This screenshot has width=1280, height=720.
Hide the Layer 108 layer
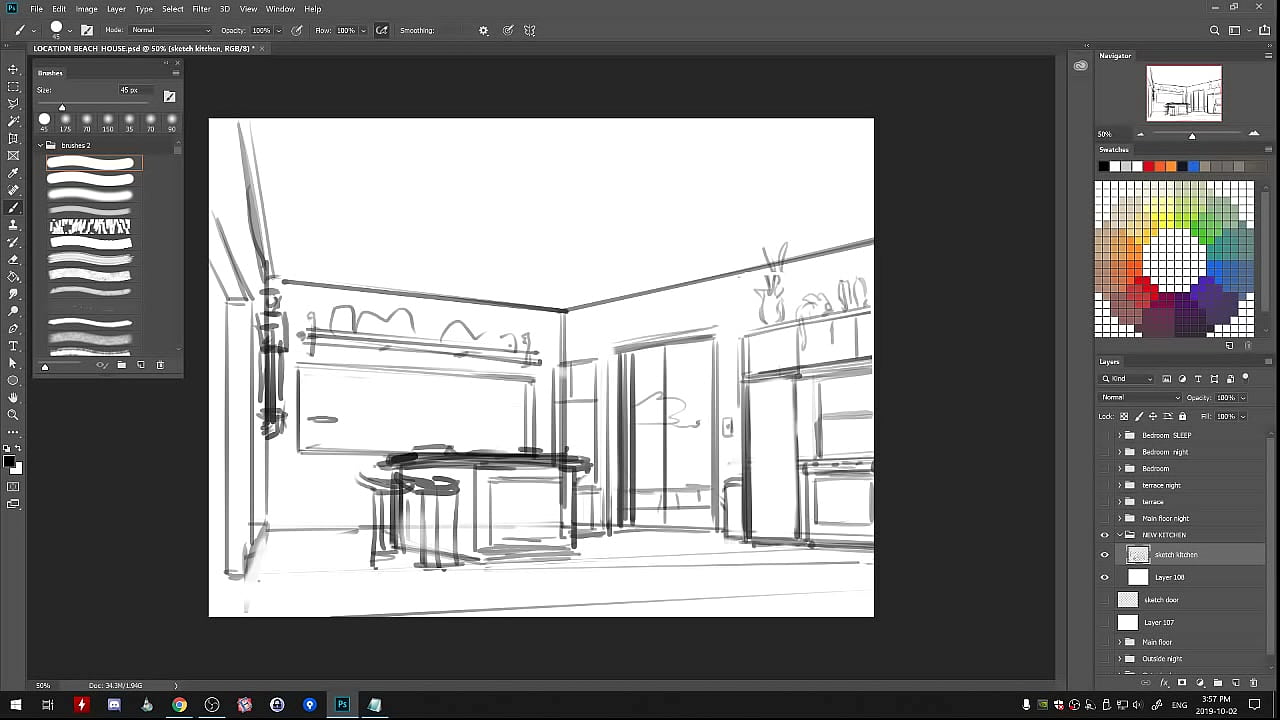(1105, 577)
